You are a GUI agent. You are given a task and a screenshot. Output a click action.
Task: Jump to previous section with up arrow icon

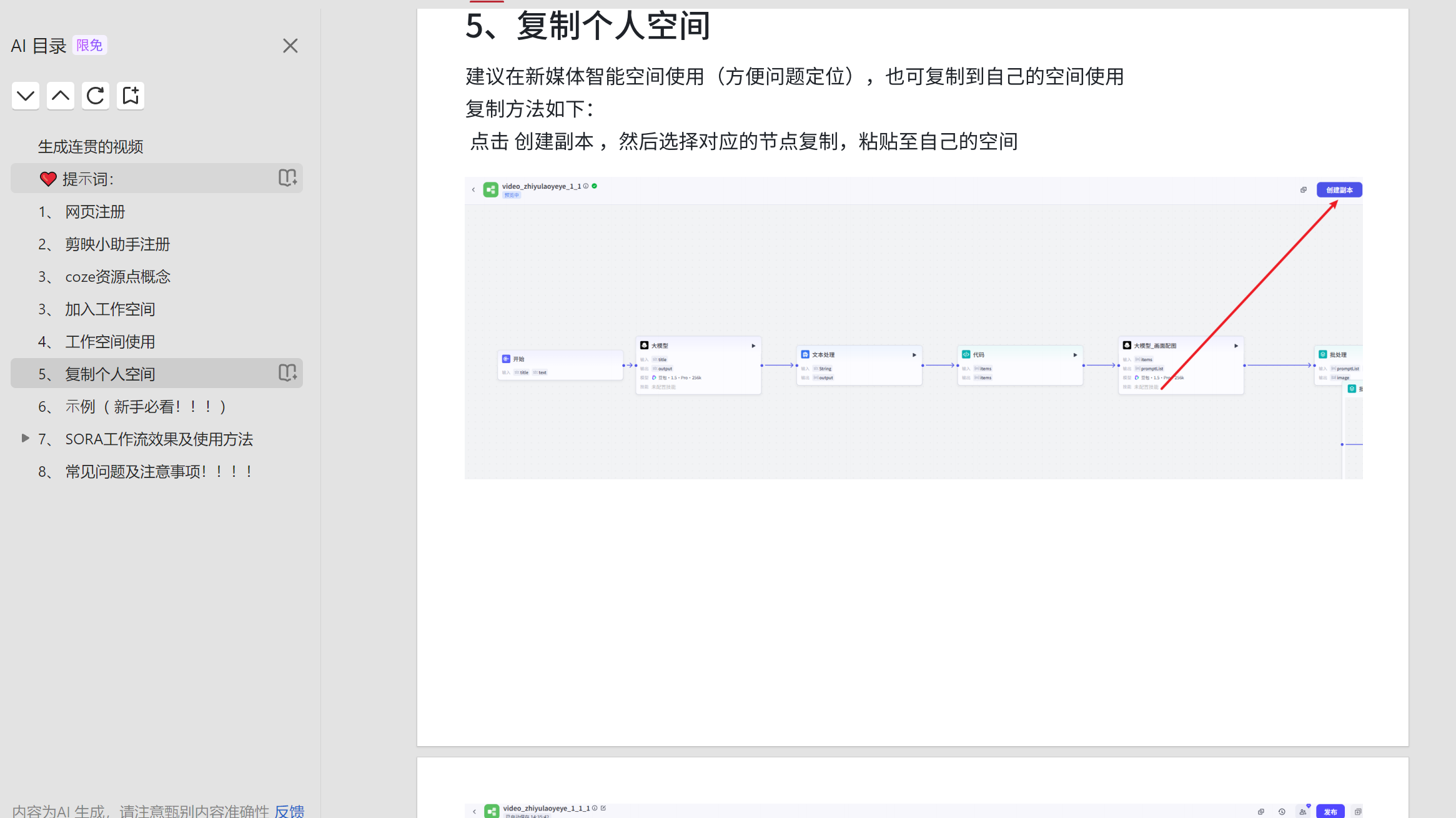coord(60,96)
